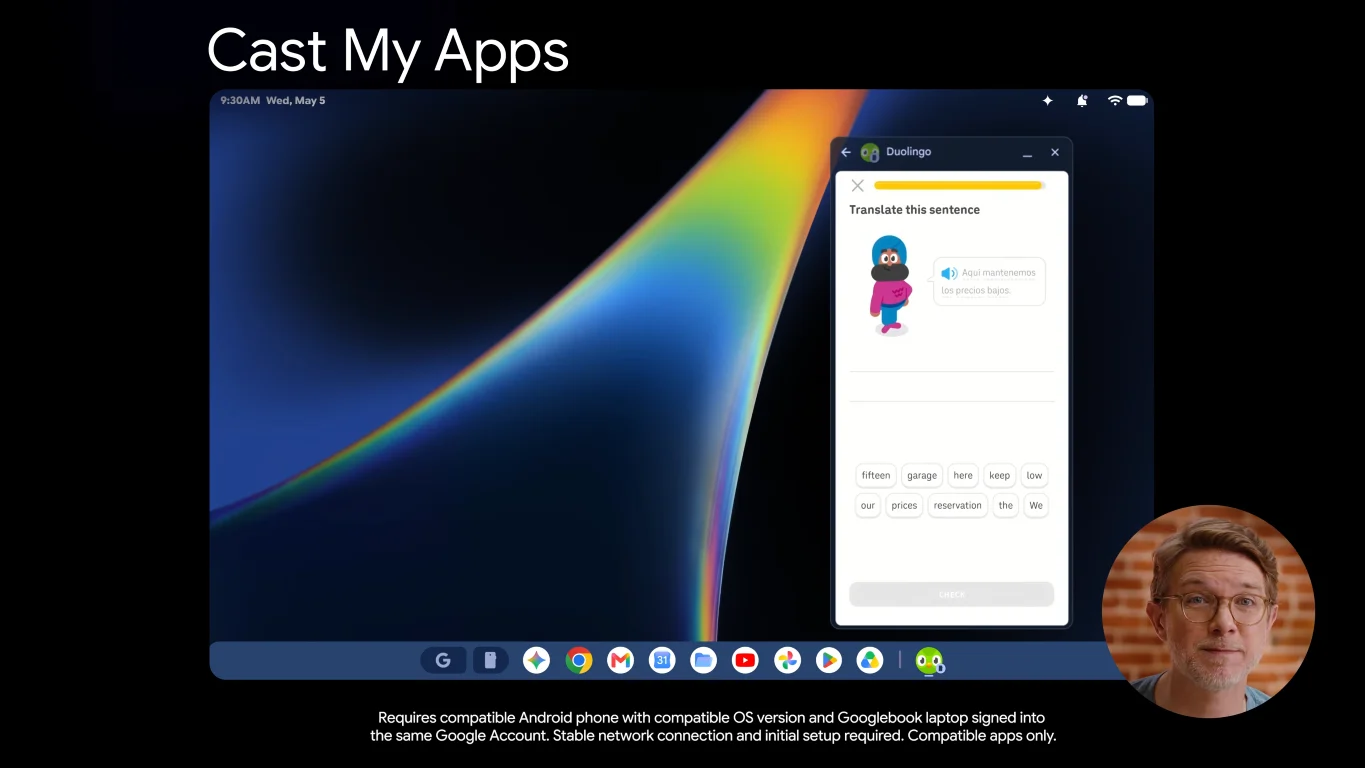The width and height of the screenshot is (1365, 768).
Task: Click the disabled Check button
Action: [952, 594]
